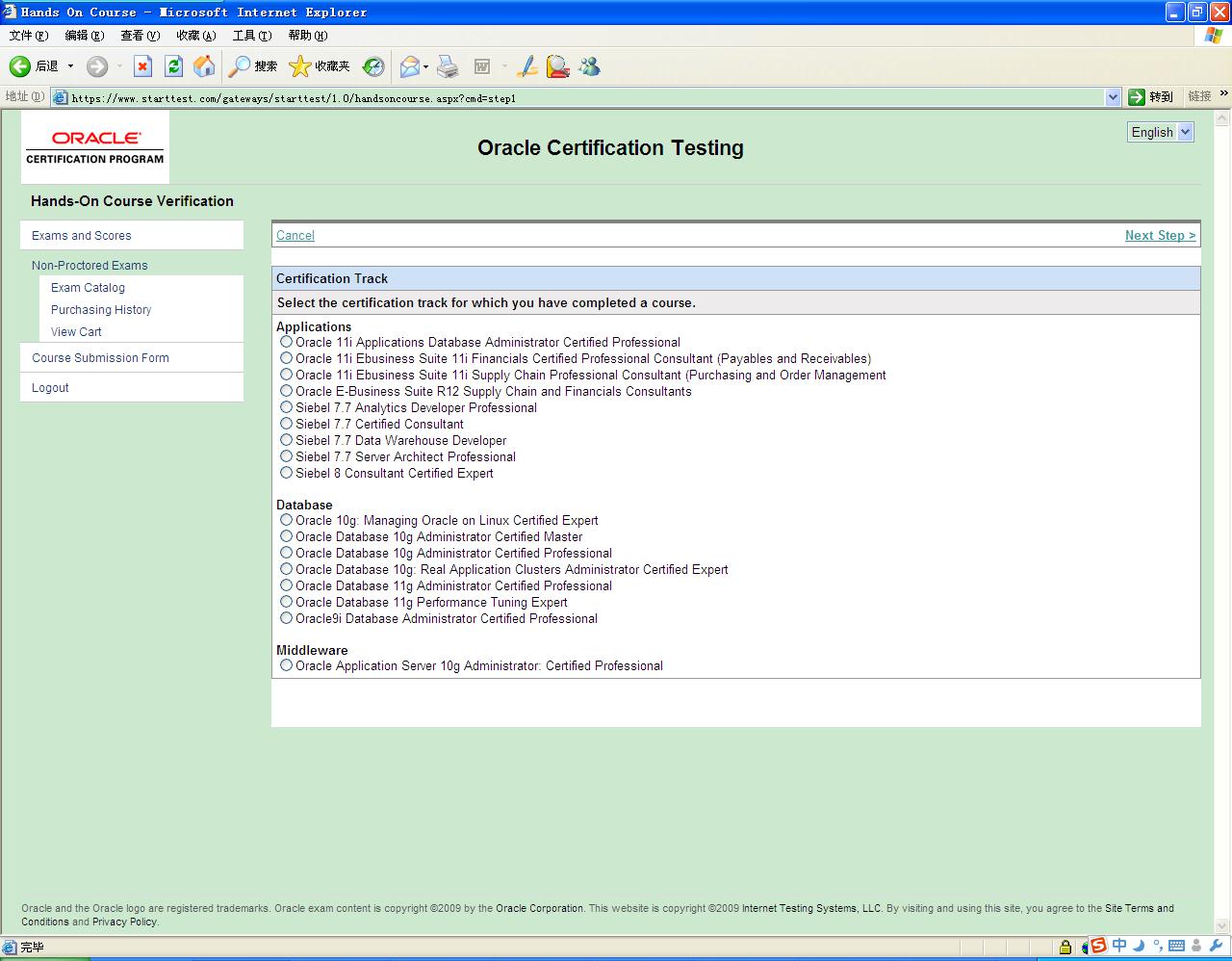Click the address bar URL field

point(587,97)
